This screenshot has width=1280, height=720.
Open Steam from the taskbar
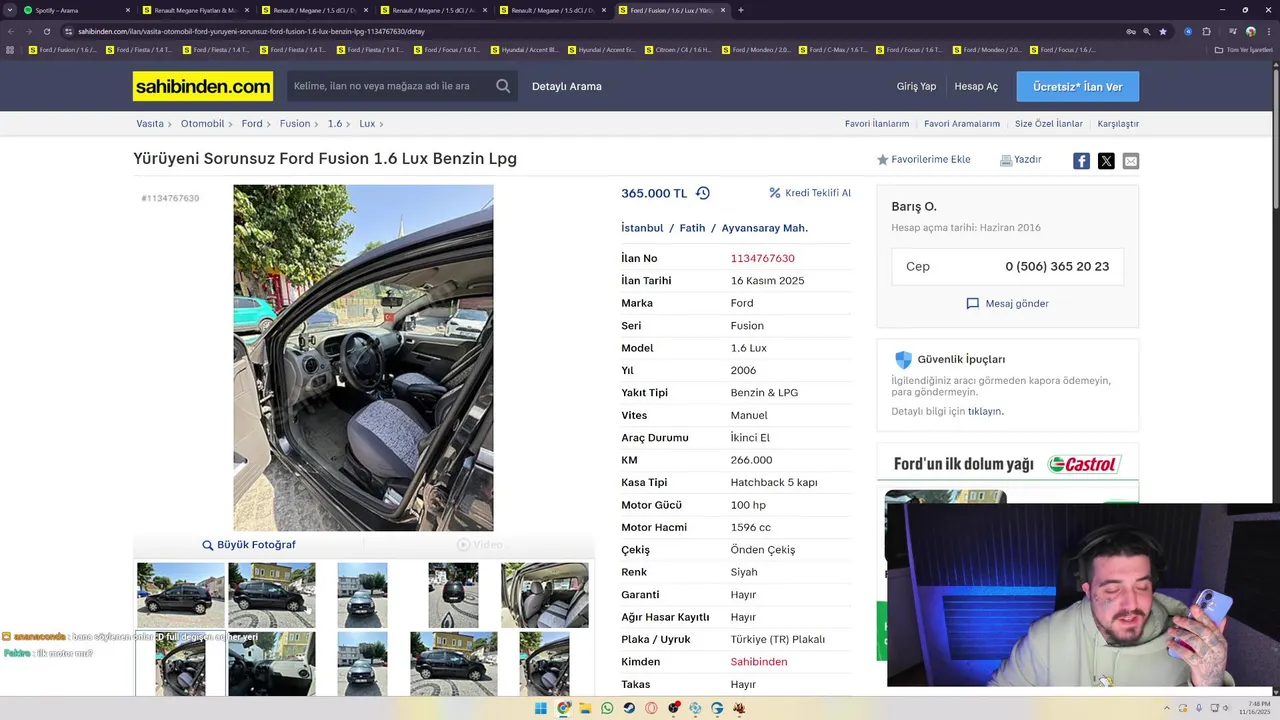(629, 708)
